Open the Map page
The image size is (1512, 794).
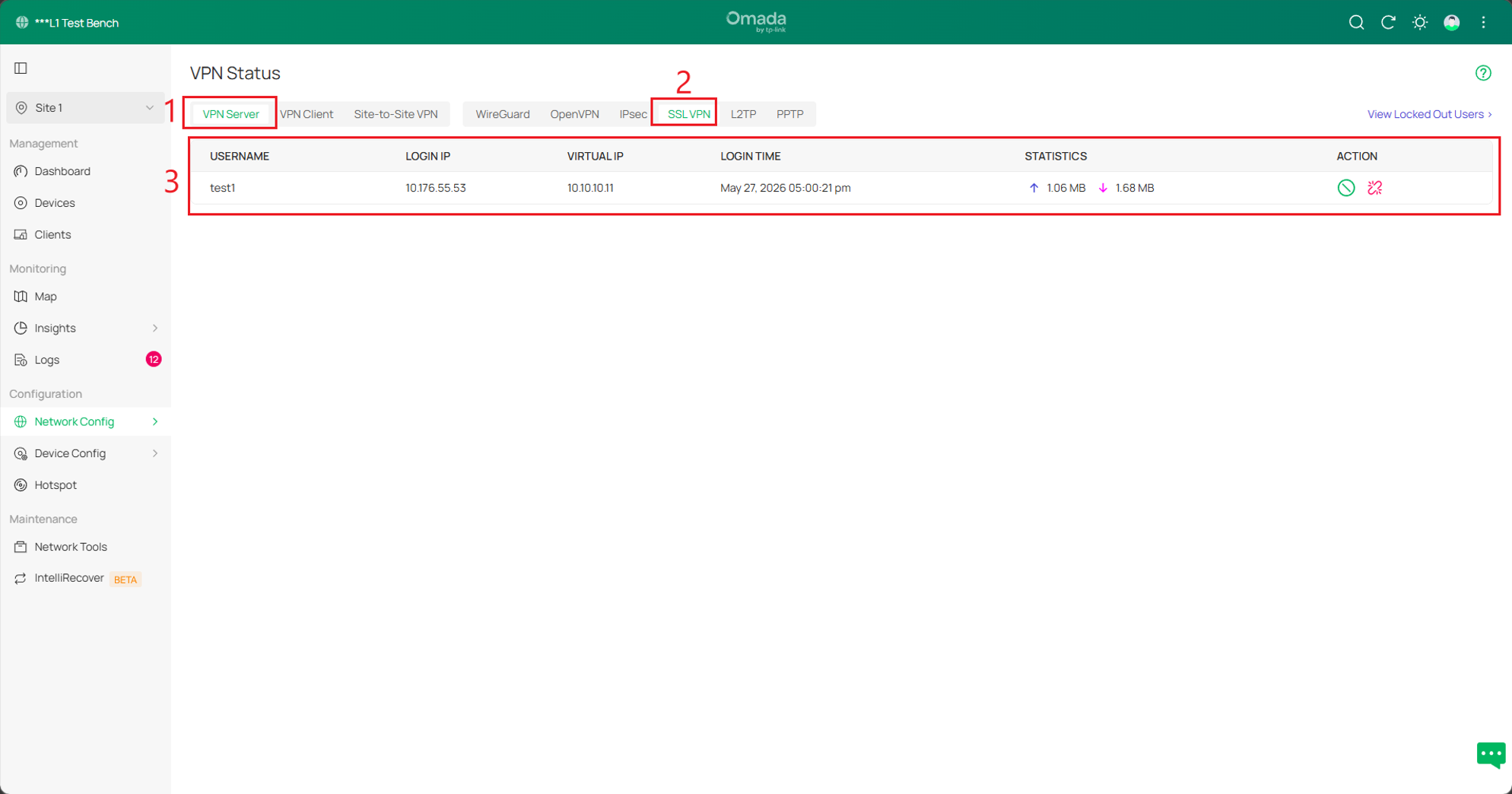[46, 297]
